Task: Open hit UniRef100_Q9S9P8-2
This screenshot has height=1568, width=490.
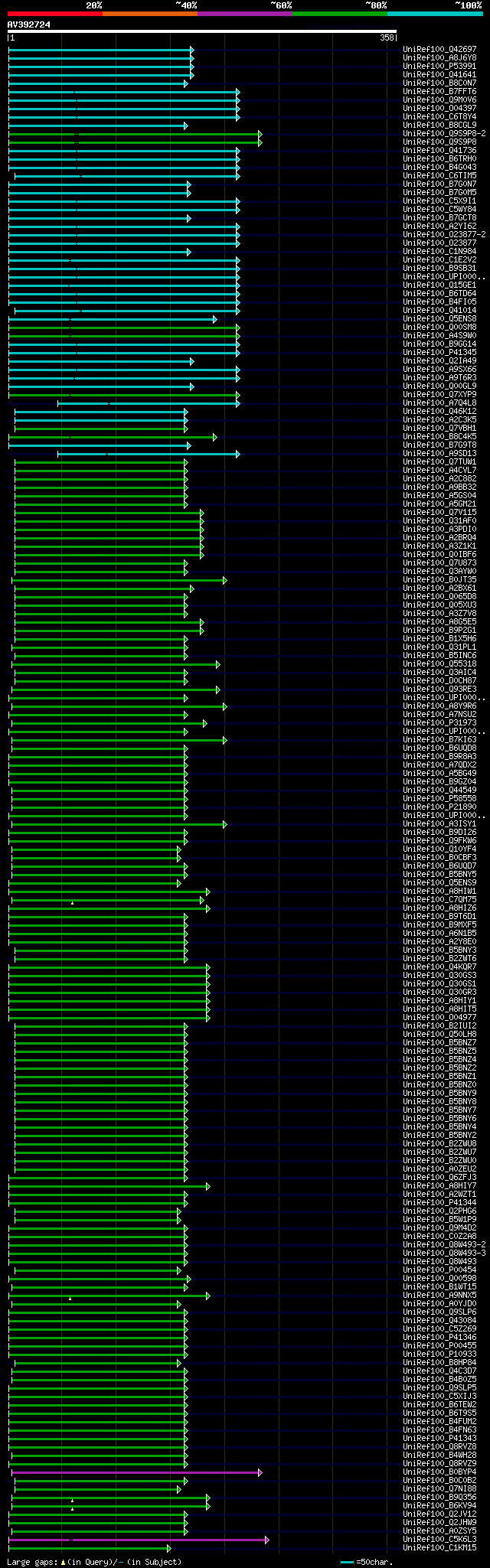Action: (x=444, y=134)
